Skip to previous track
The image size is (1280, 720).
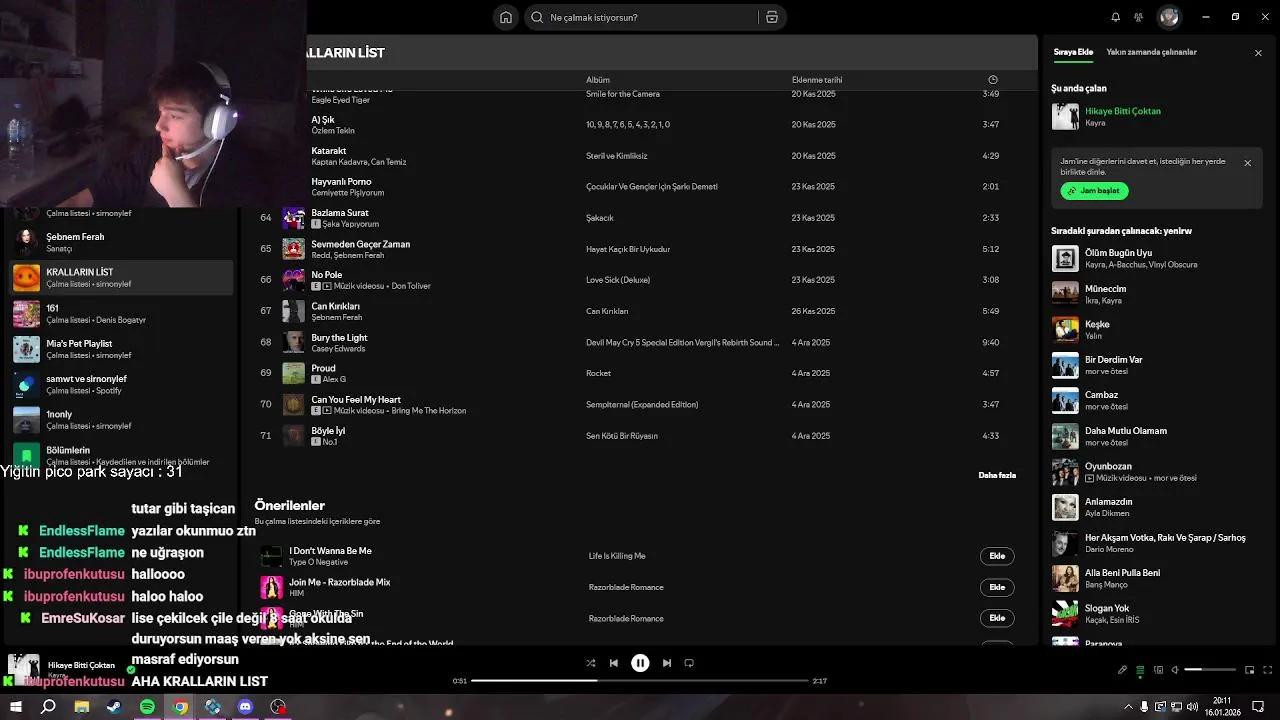coord(614,663)
